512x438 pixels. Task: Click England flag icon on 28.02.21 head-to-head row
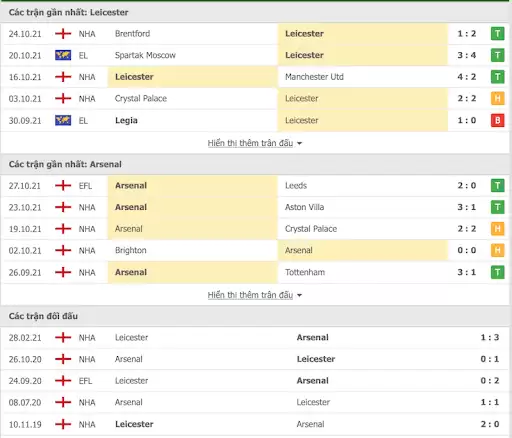point(63,337)
